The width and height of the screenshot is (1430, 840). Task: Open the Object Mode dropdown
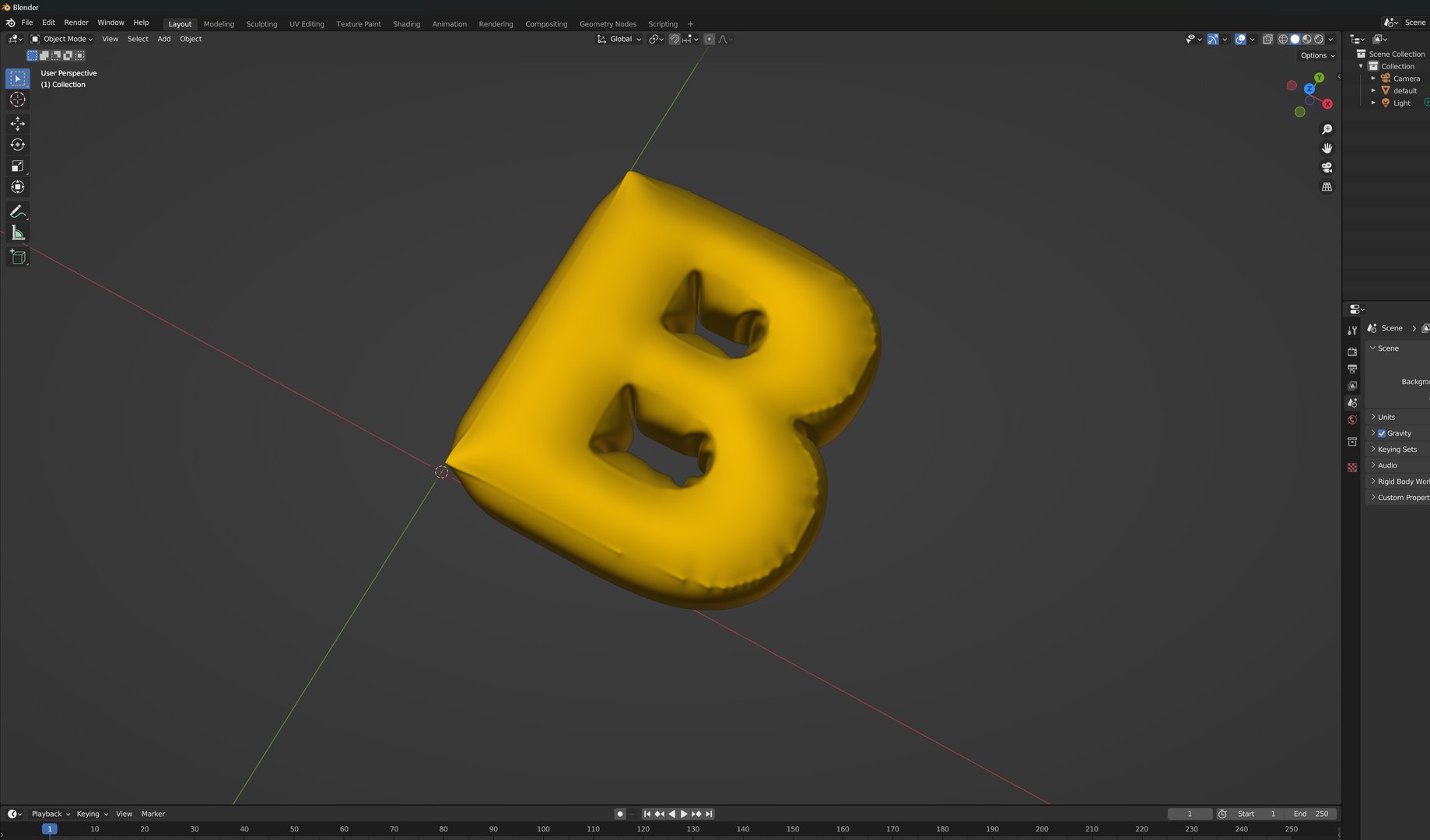click(x=62, y=39)
